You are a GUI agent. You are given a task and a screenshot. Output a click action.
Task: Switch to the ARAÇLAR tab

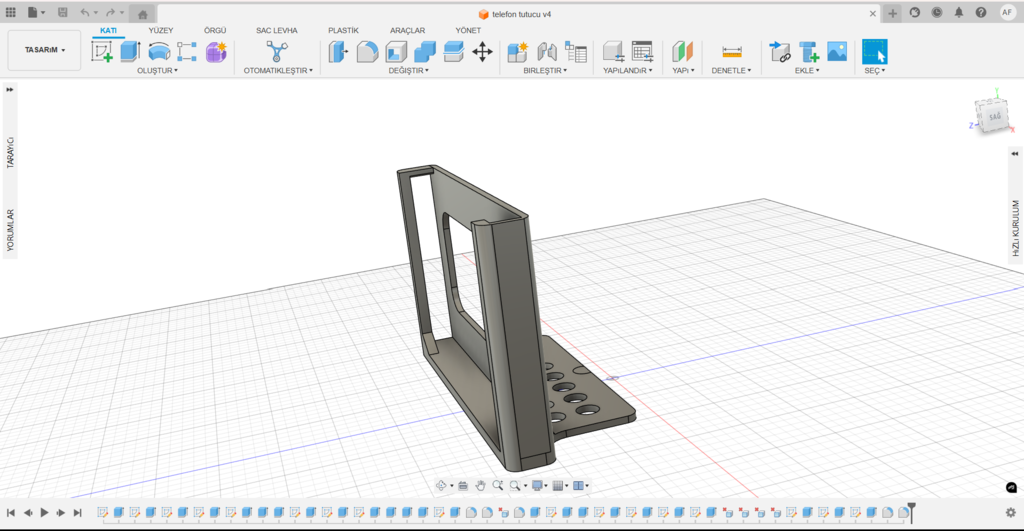coord(408,31)
